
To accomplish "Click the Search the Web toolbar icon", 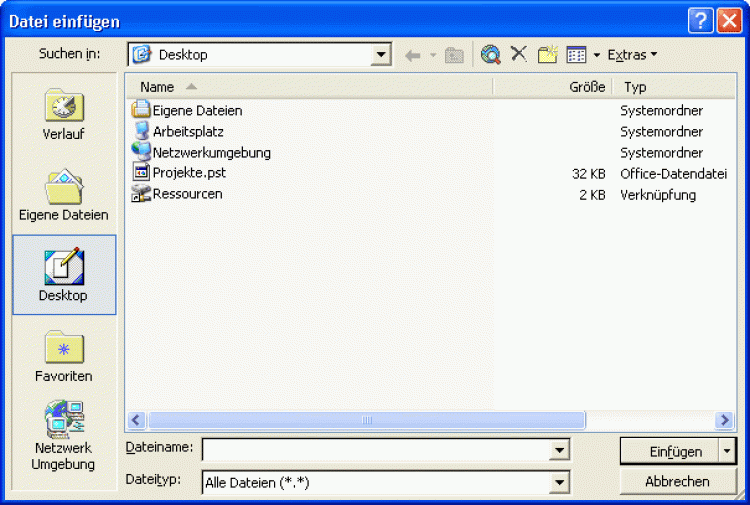I will (490, 55).
